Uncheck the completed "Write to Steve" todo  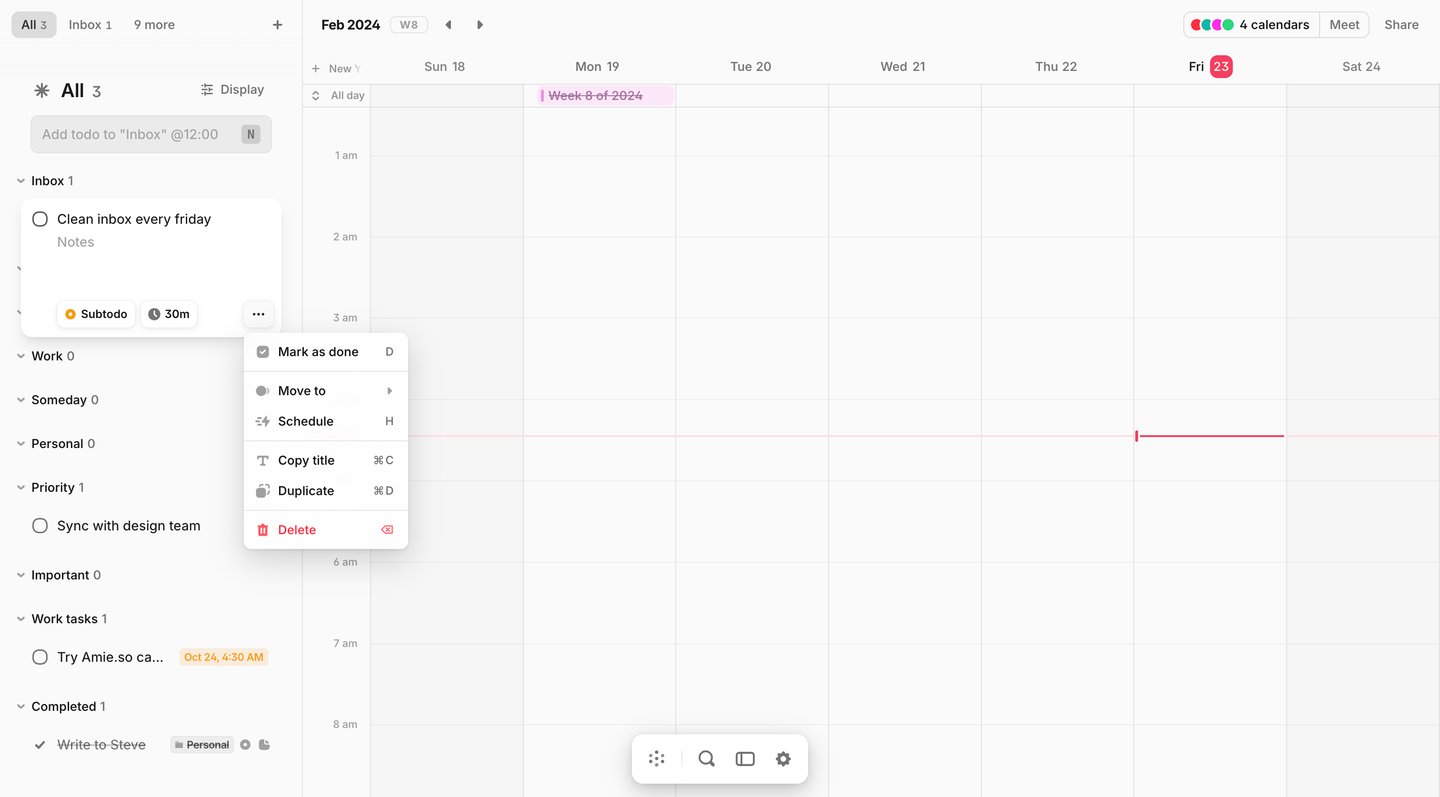coord(40,744)
